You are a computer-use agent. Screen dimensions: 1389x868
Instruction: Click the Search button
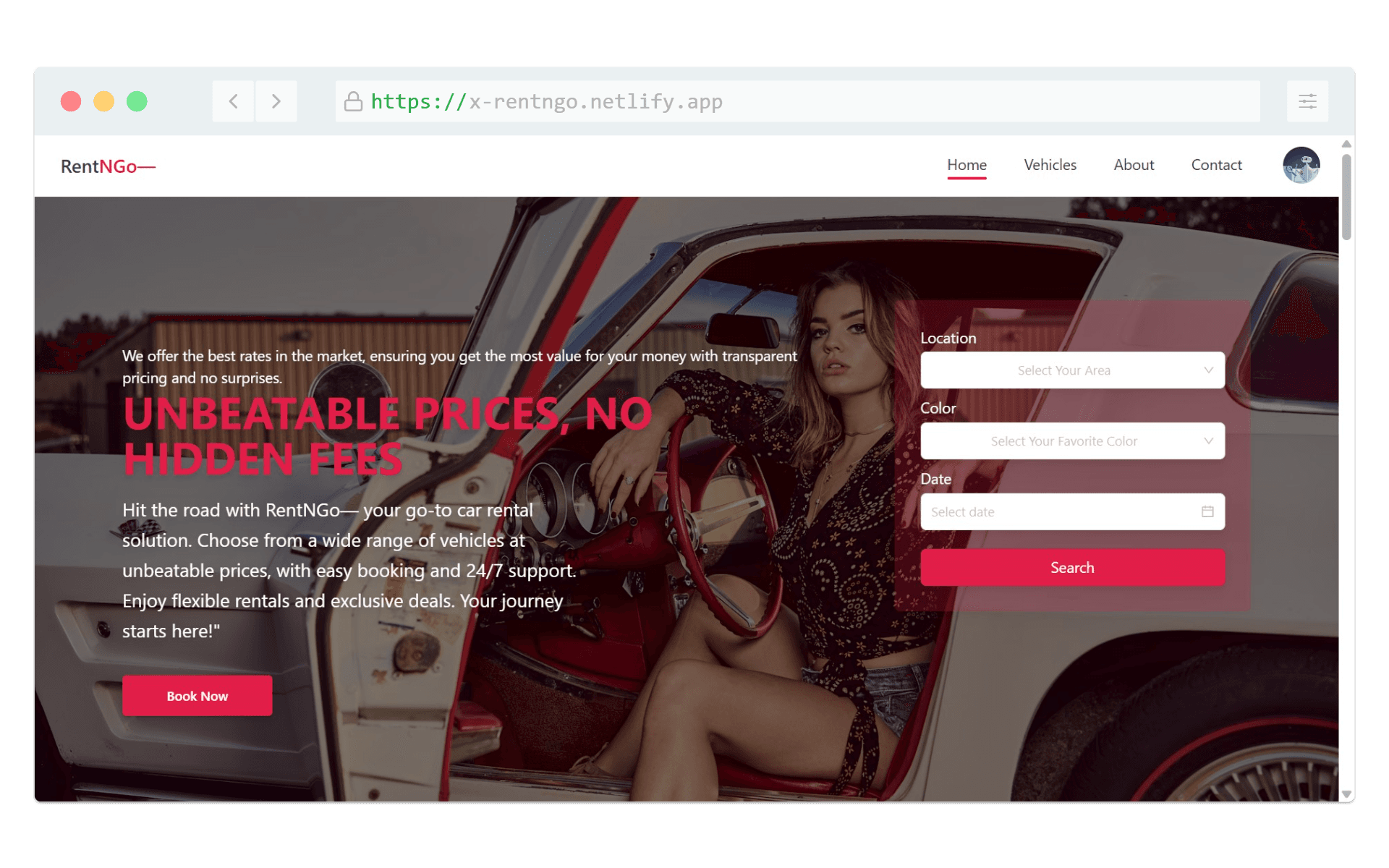(1073, 567)
